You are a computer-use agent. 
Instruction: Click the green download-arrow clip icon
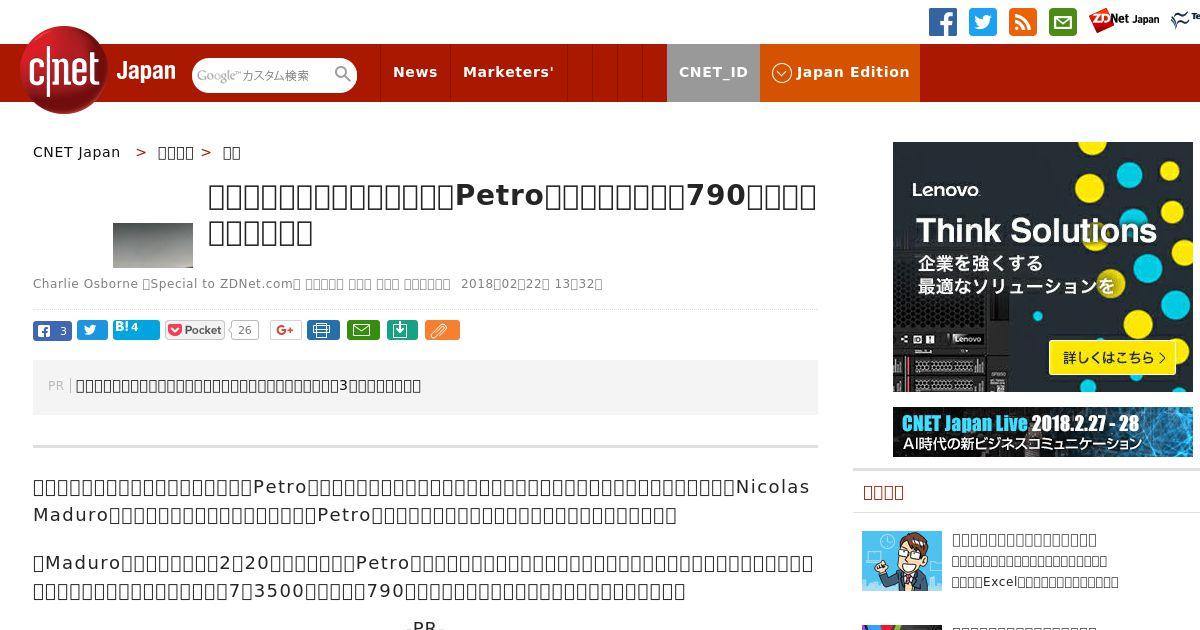pyautogui.click(x=402, y=330)
